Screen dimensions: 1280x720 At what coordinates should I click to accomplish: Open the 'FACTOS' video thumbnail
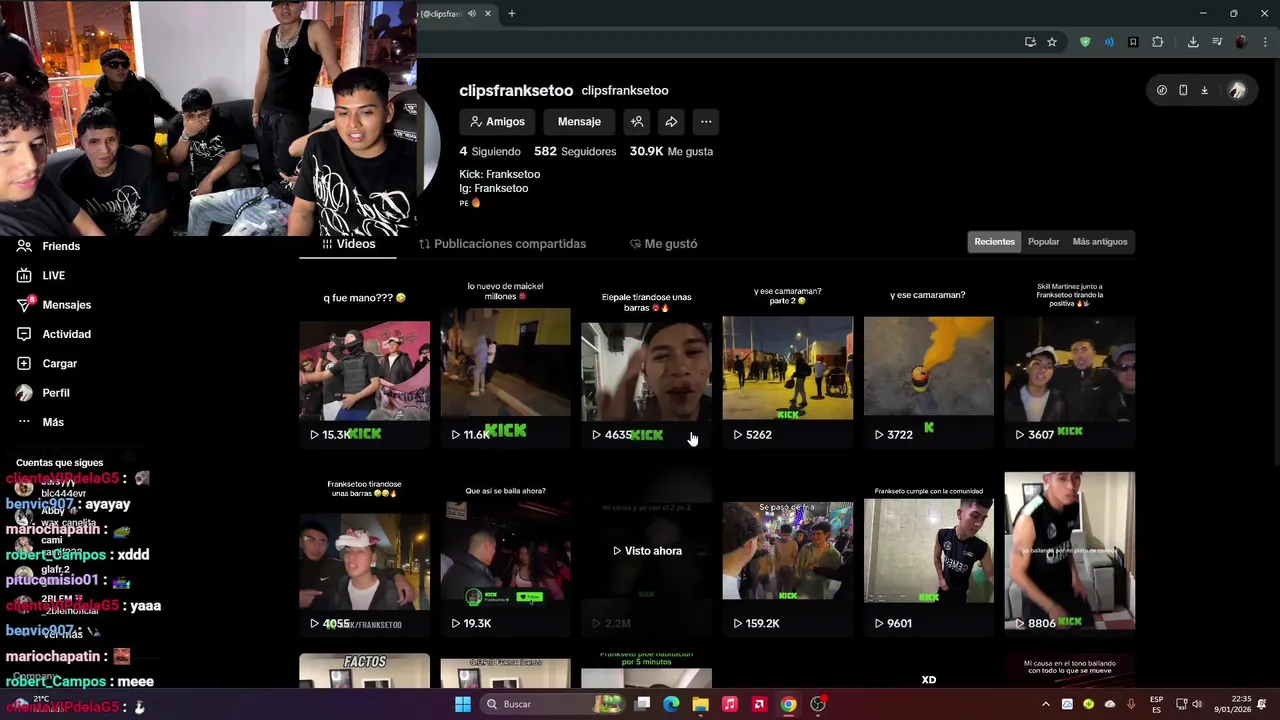click(364, 671)
